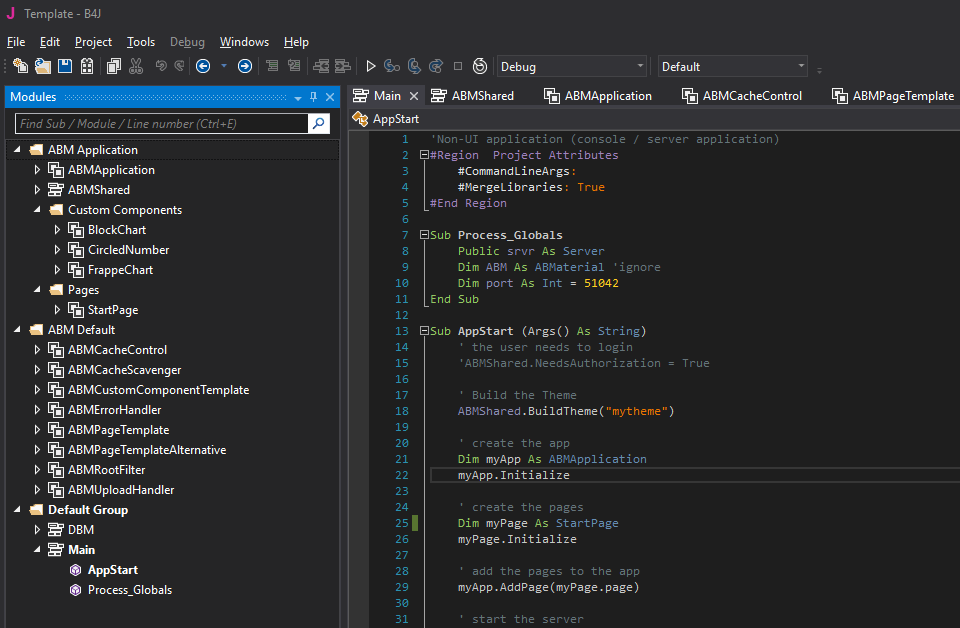Navigate backward with the blue left arrow
This screenshot has height=628, width=960.
(203, 66)
